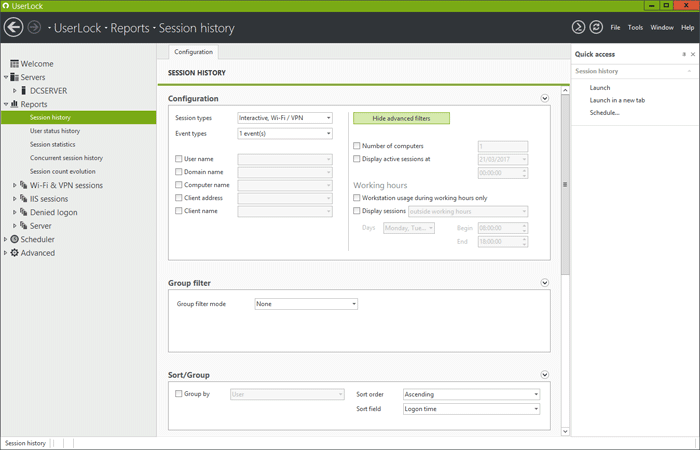700x450 pixels.
Task: Check Workstation usage during working hours only
Action: tap(357, 197)
